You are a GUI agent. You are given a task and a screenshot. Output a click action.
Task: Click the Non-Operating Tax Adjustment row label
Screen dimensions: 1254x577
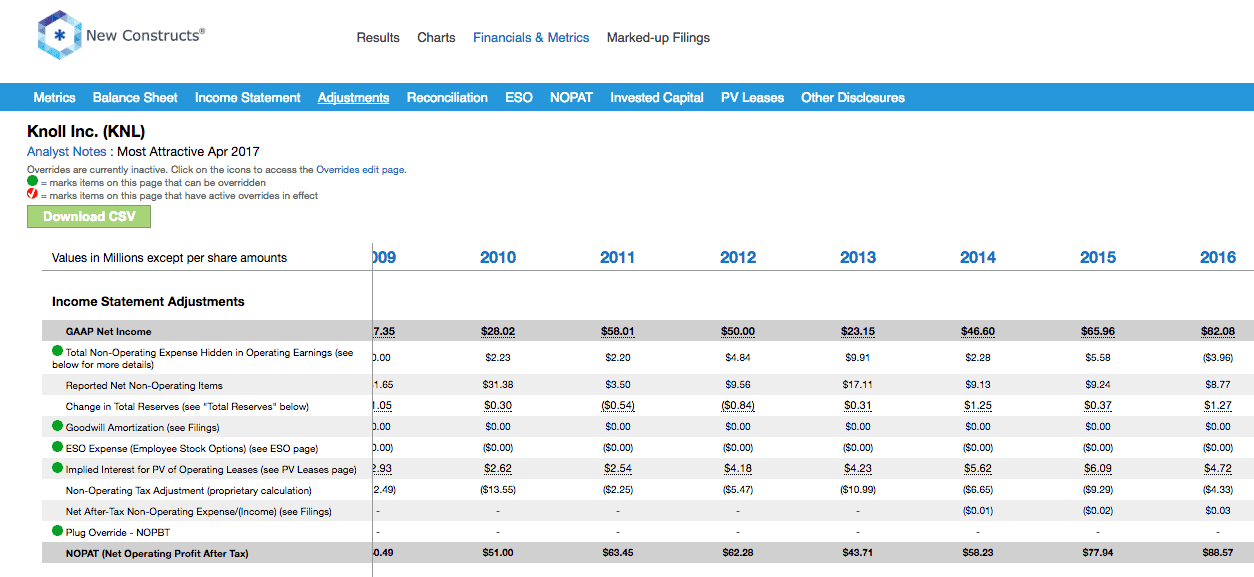(x=189, y=490)
